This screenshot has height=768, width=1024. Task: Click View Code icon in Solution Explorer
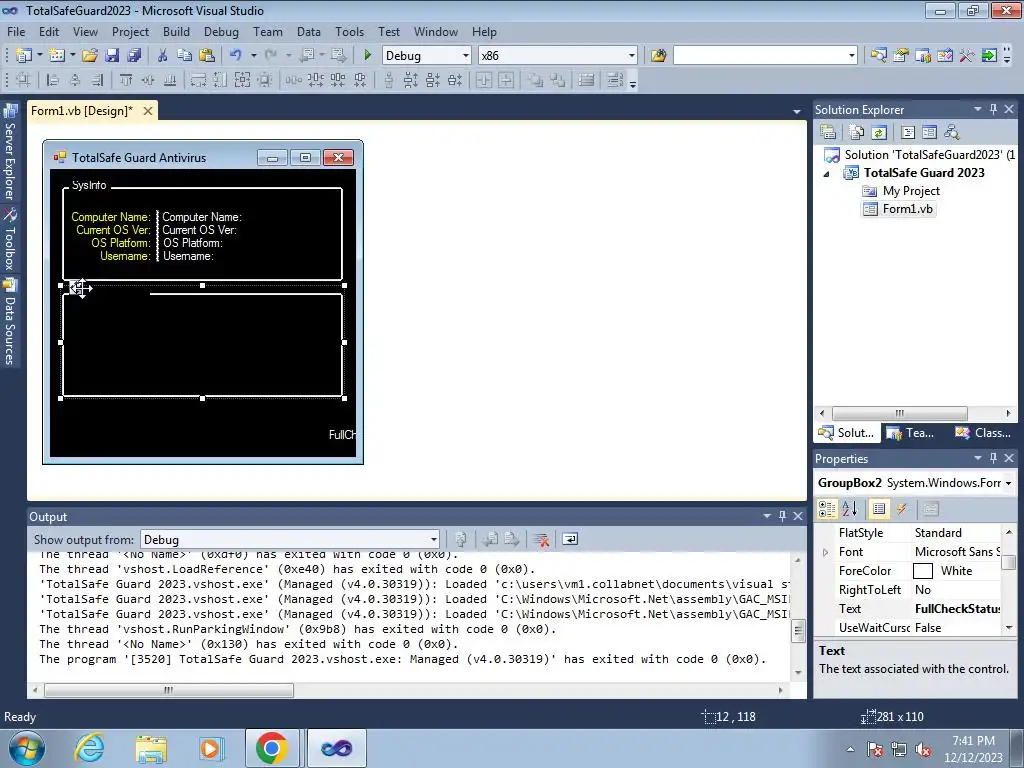908,132
